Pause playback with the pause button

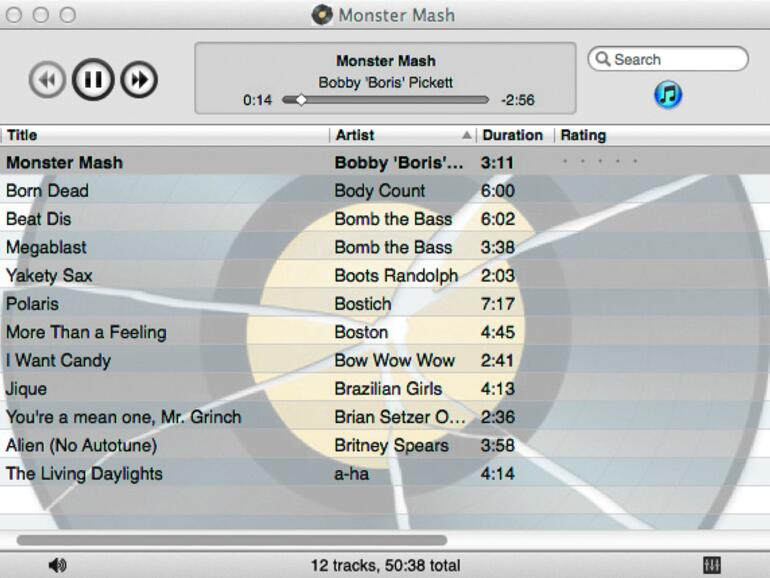click(93, 79)
